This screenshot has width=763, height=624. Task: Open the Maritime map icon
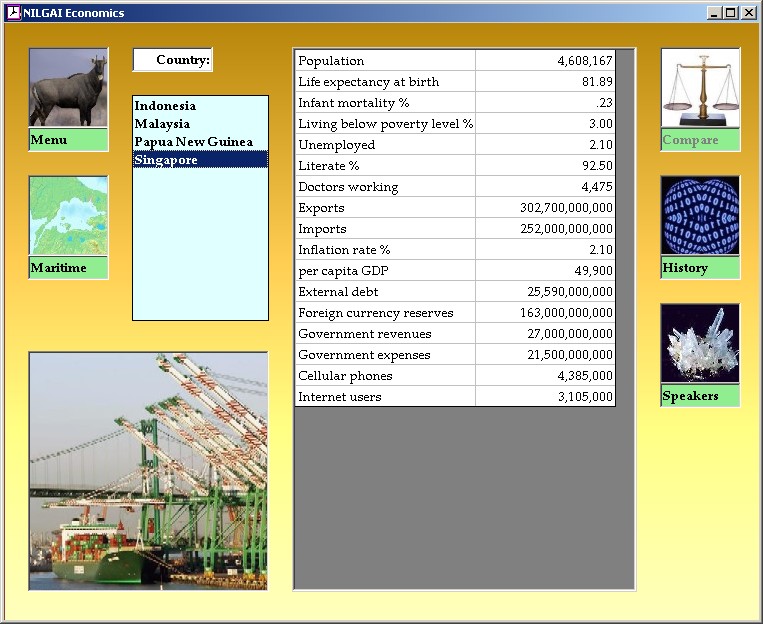[68, 216]
